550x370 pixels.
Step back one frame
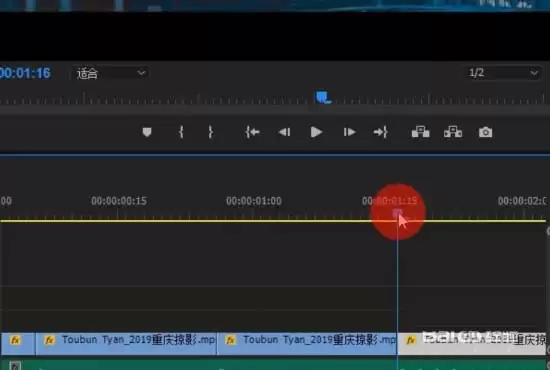click(x=284, y=132)
